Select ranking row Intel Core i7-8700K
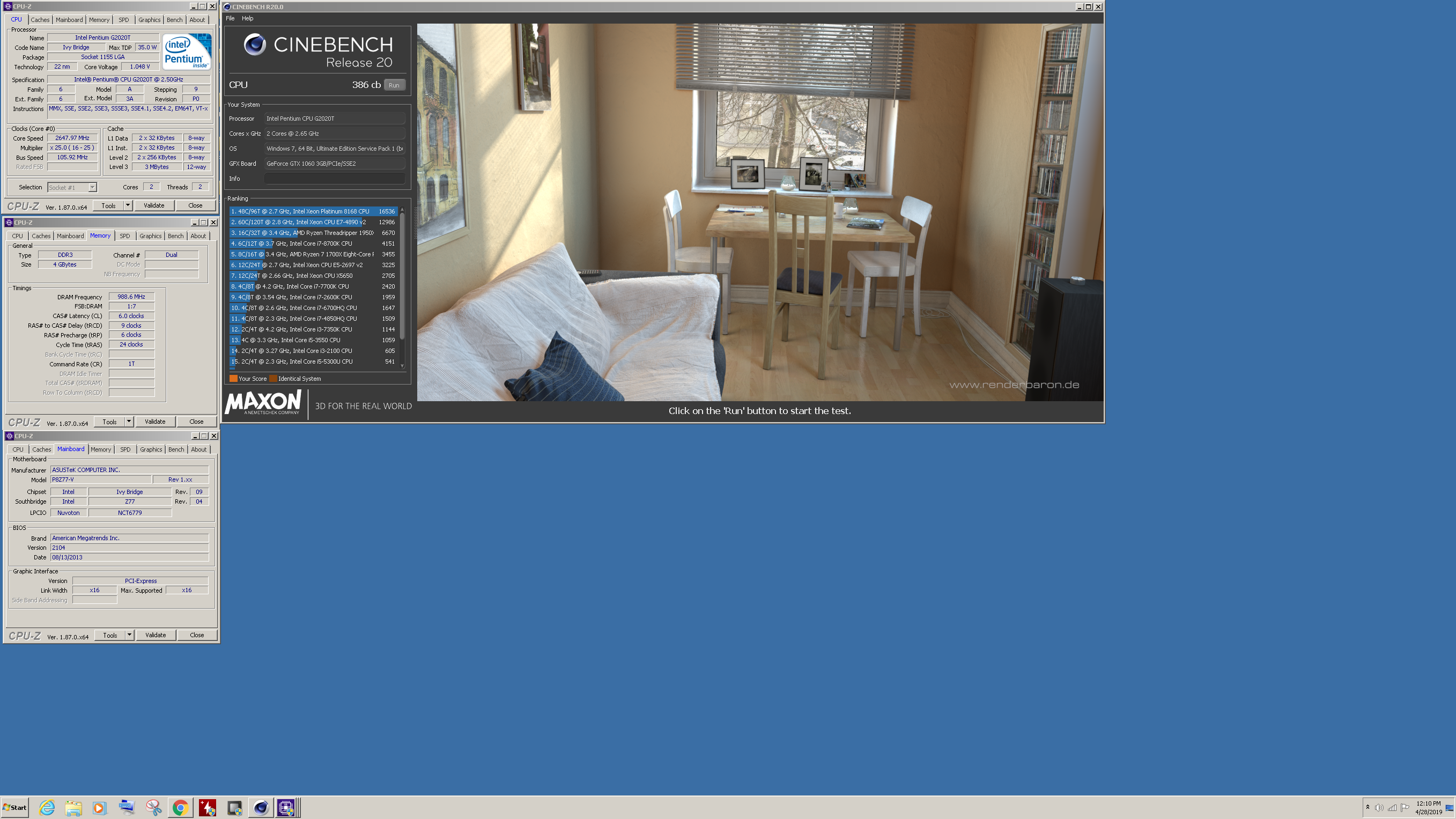Viewport: 1456px width, 819px height. point(313,244)
